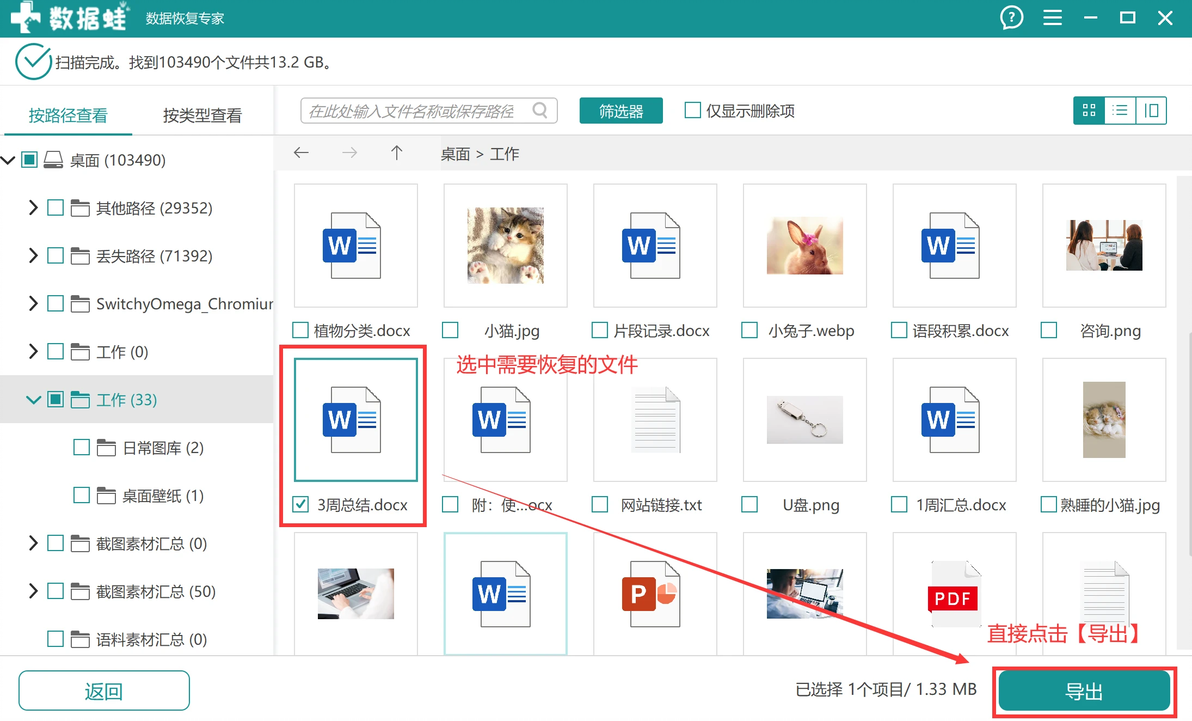
Task: Go back using the left arrow
Action: pos(301,153)
